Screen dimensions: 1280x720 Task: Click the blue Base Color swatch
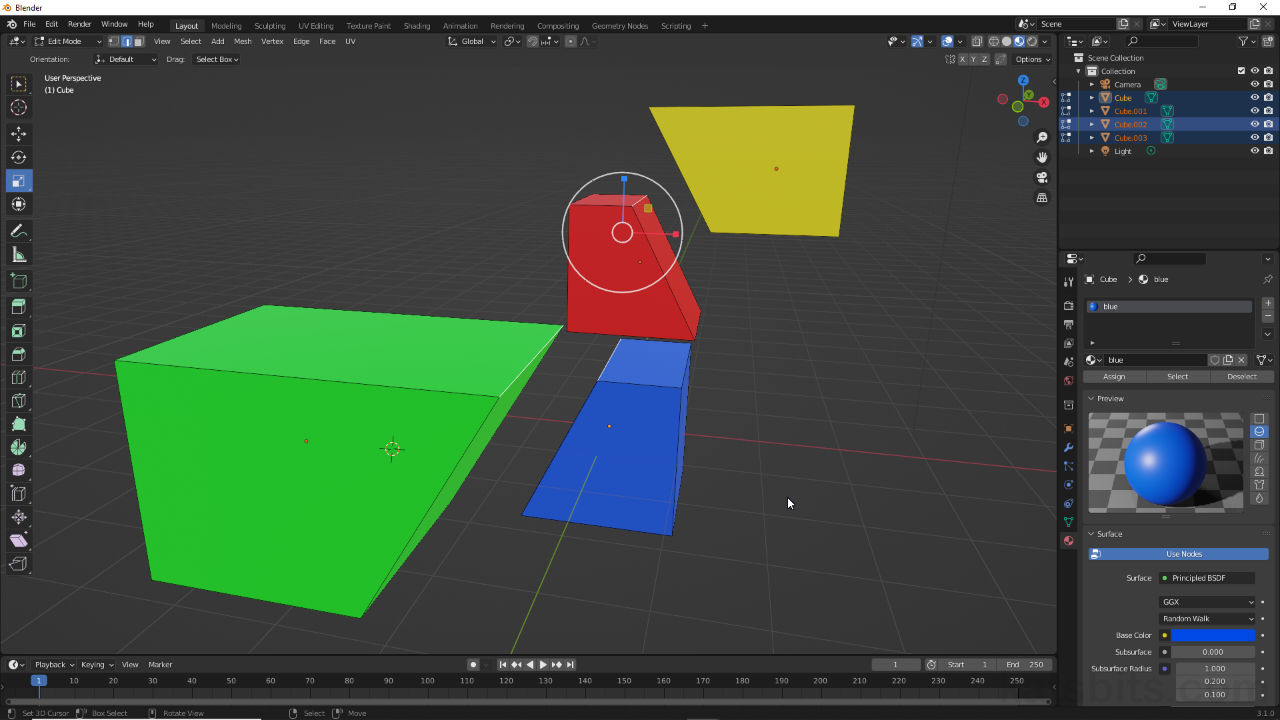1210,635
